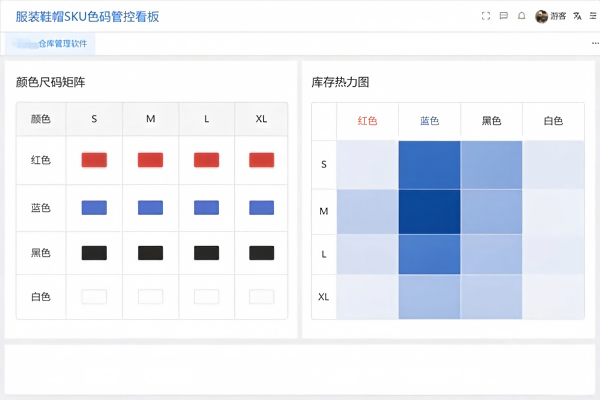Open the notifications bell
Screen dimensions: 600x400
pyautogui.click(x=522, y=16)
